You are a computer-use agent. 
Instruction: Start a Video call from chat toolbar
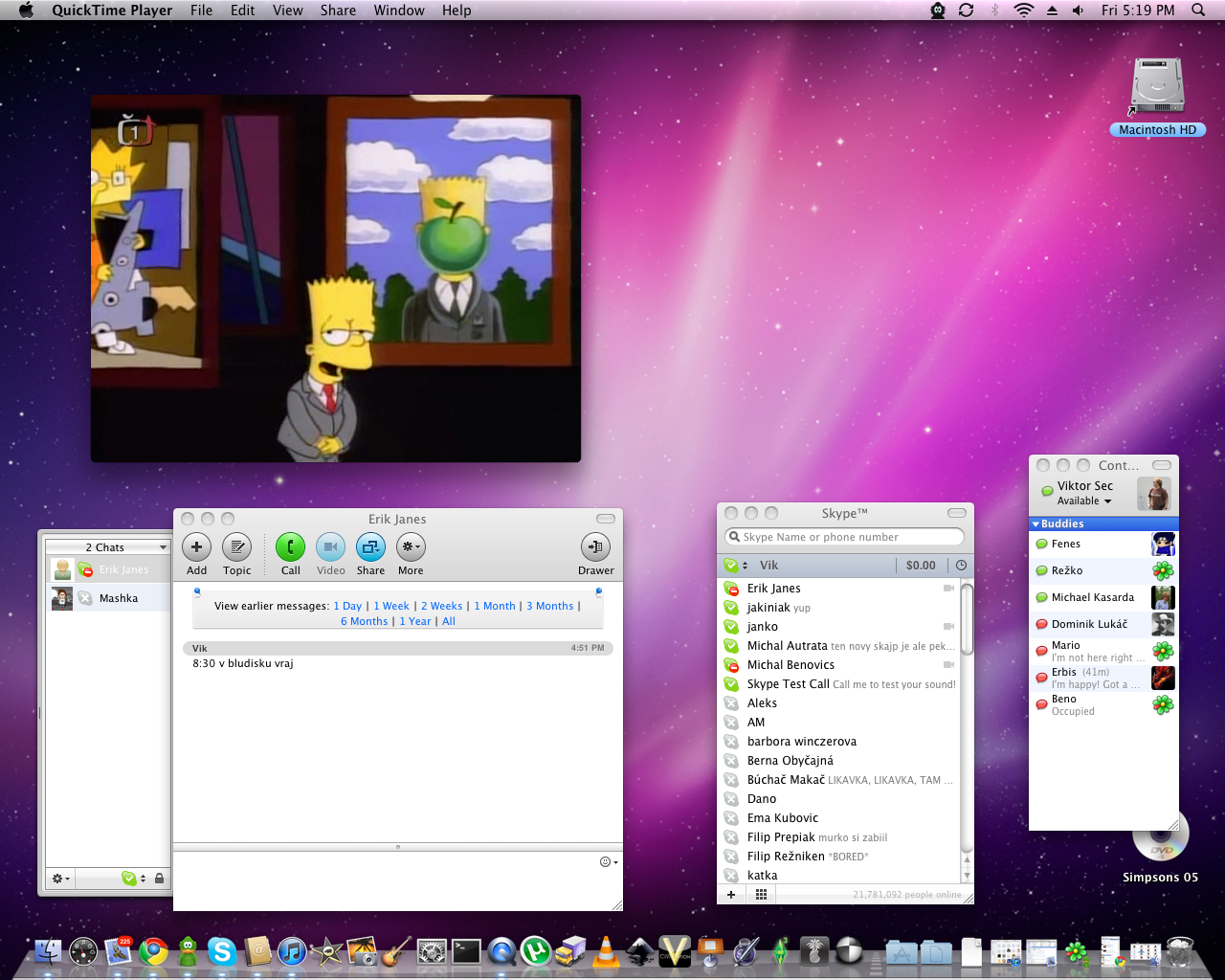click(330, 547)
